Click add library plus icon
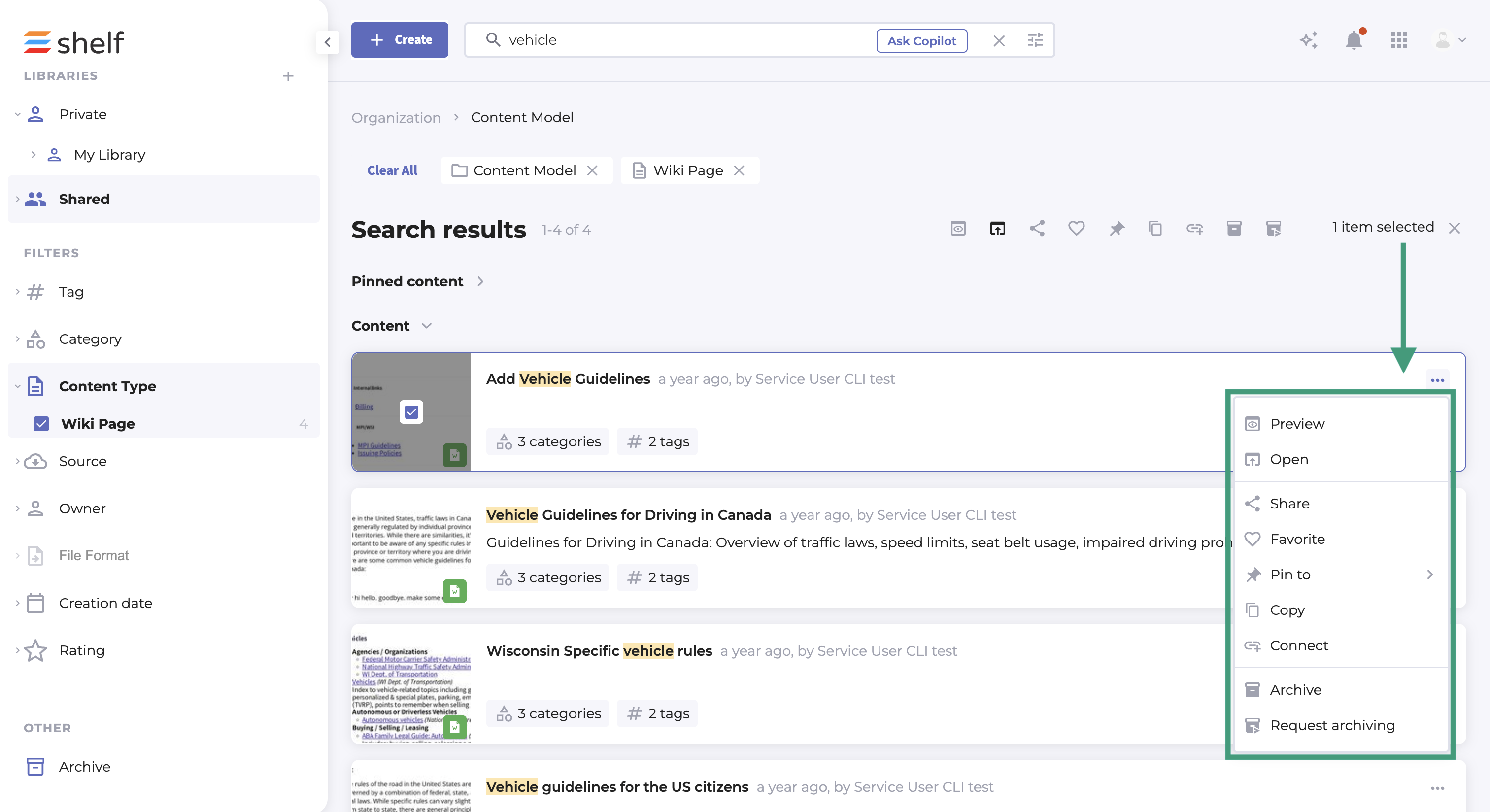The height and width of the screenshot is (812, 1490). pos(288,76)
